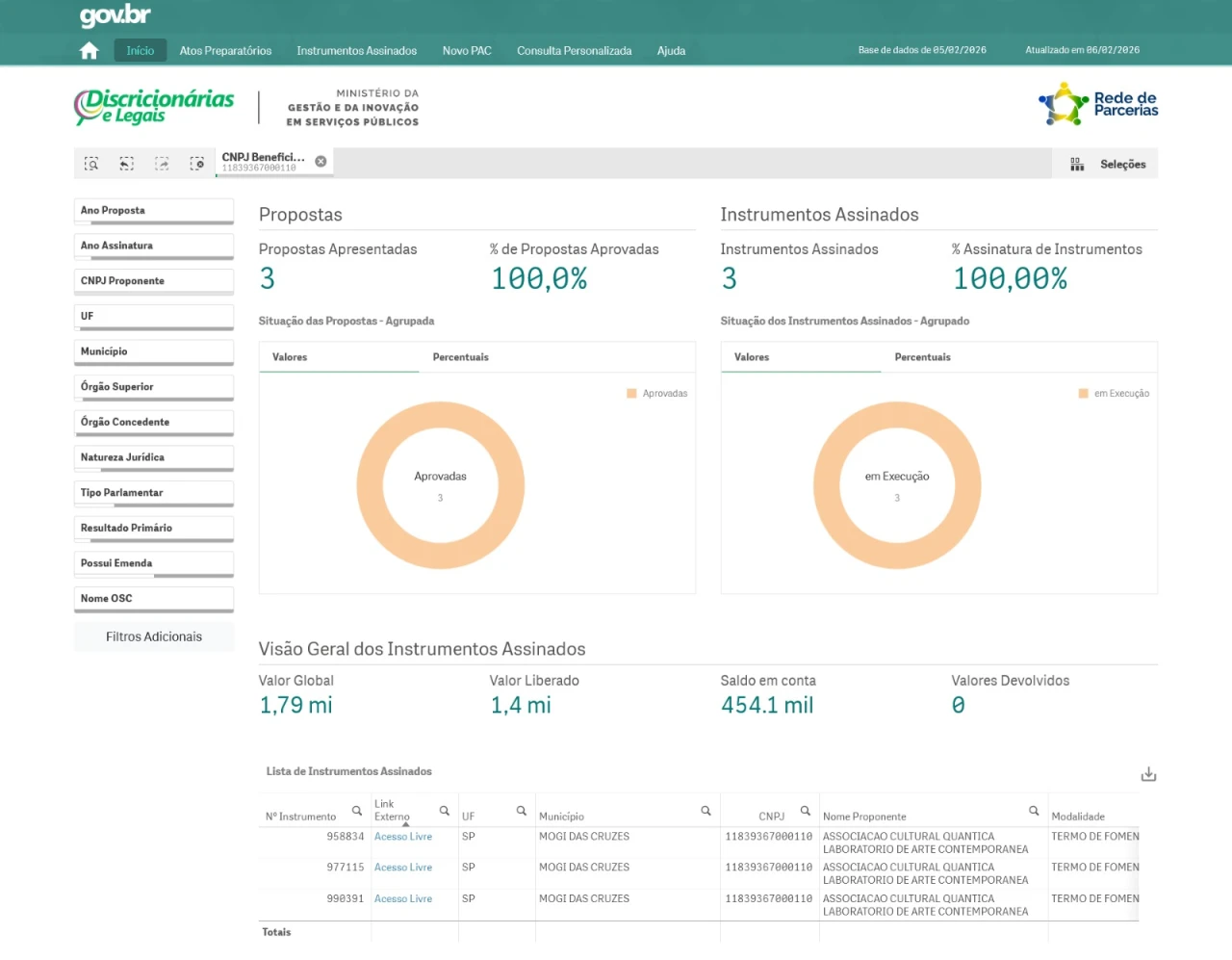
Task: Download the Lista de Instrumentos Assinados
Action: [1148, 774]
